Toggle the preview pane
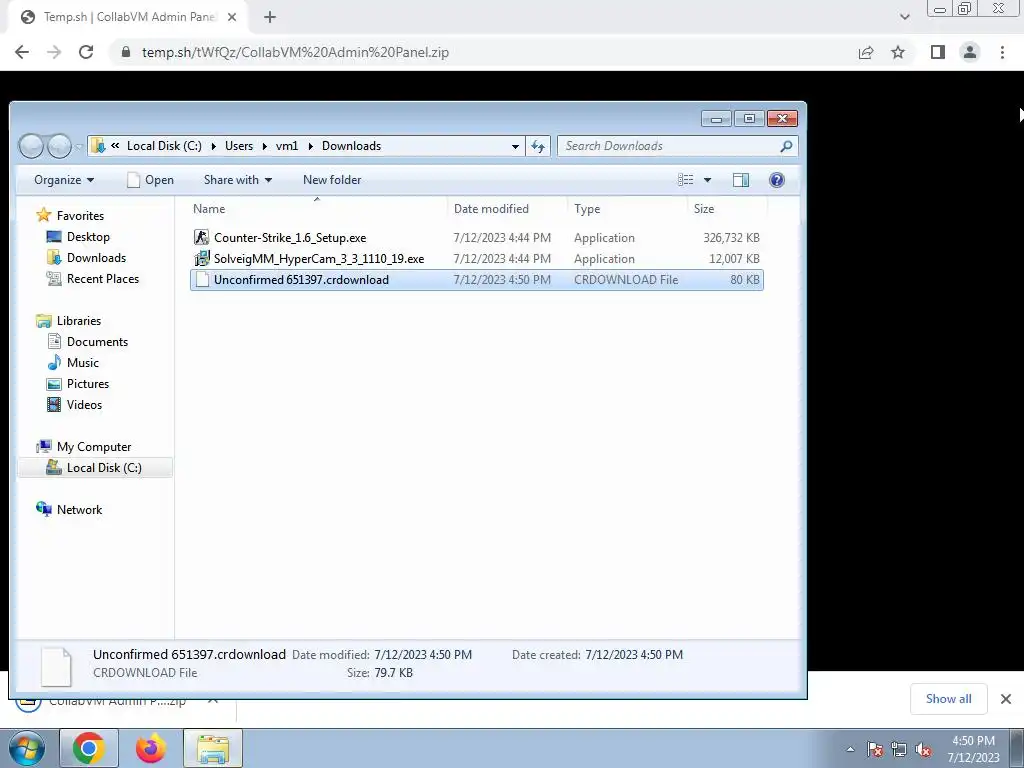The height and width of the screenshot is (768, 1024). [x=741, y=180]
